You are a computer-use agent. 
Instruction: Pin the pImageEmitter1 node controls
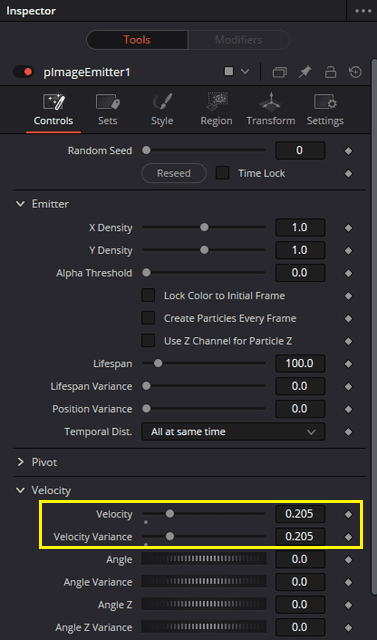(305, 72)
